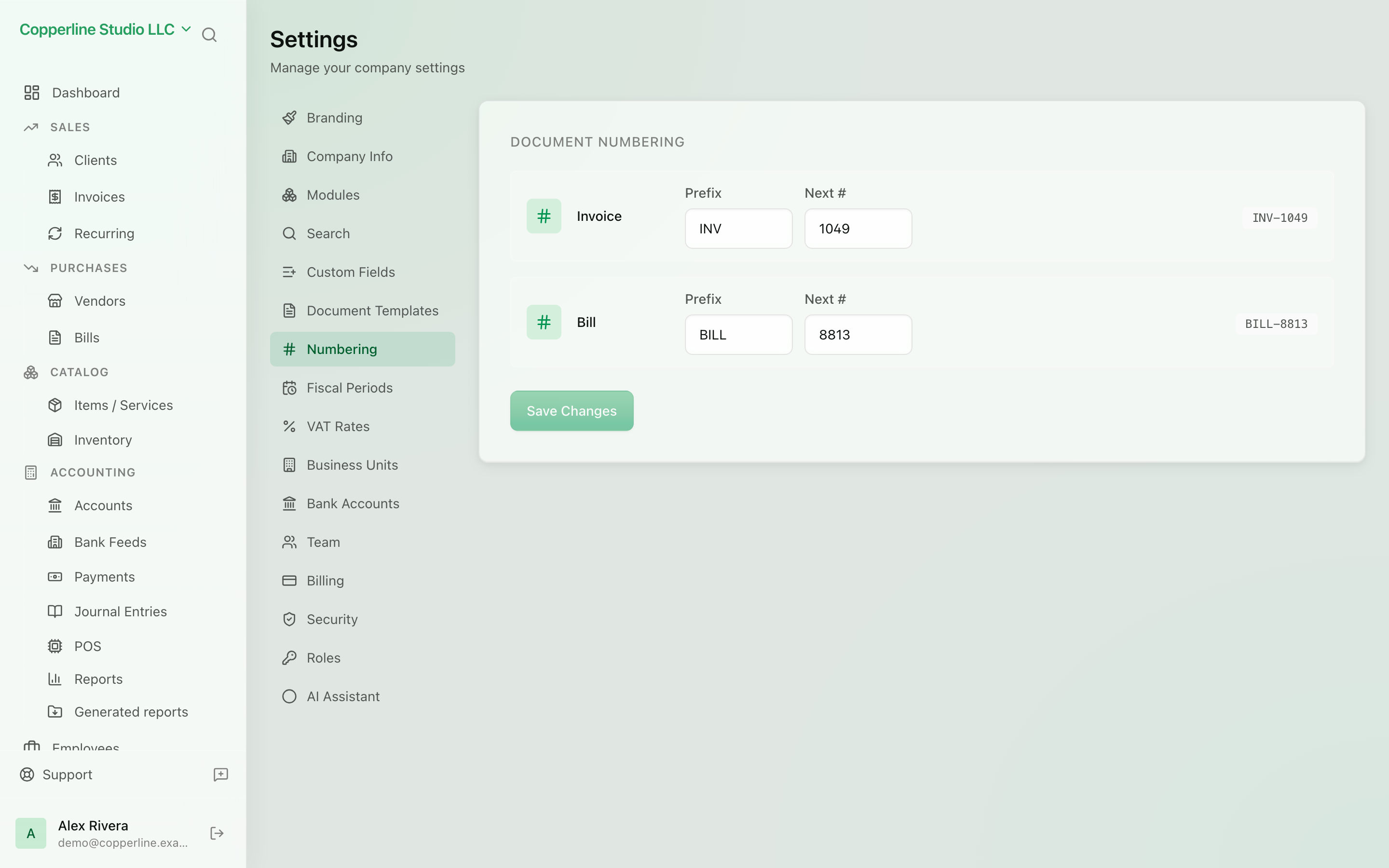Focus the Bill Prefix field
The width and height of the screenshot is (1389, 868).
coord(738,335)
